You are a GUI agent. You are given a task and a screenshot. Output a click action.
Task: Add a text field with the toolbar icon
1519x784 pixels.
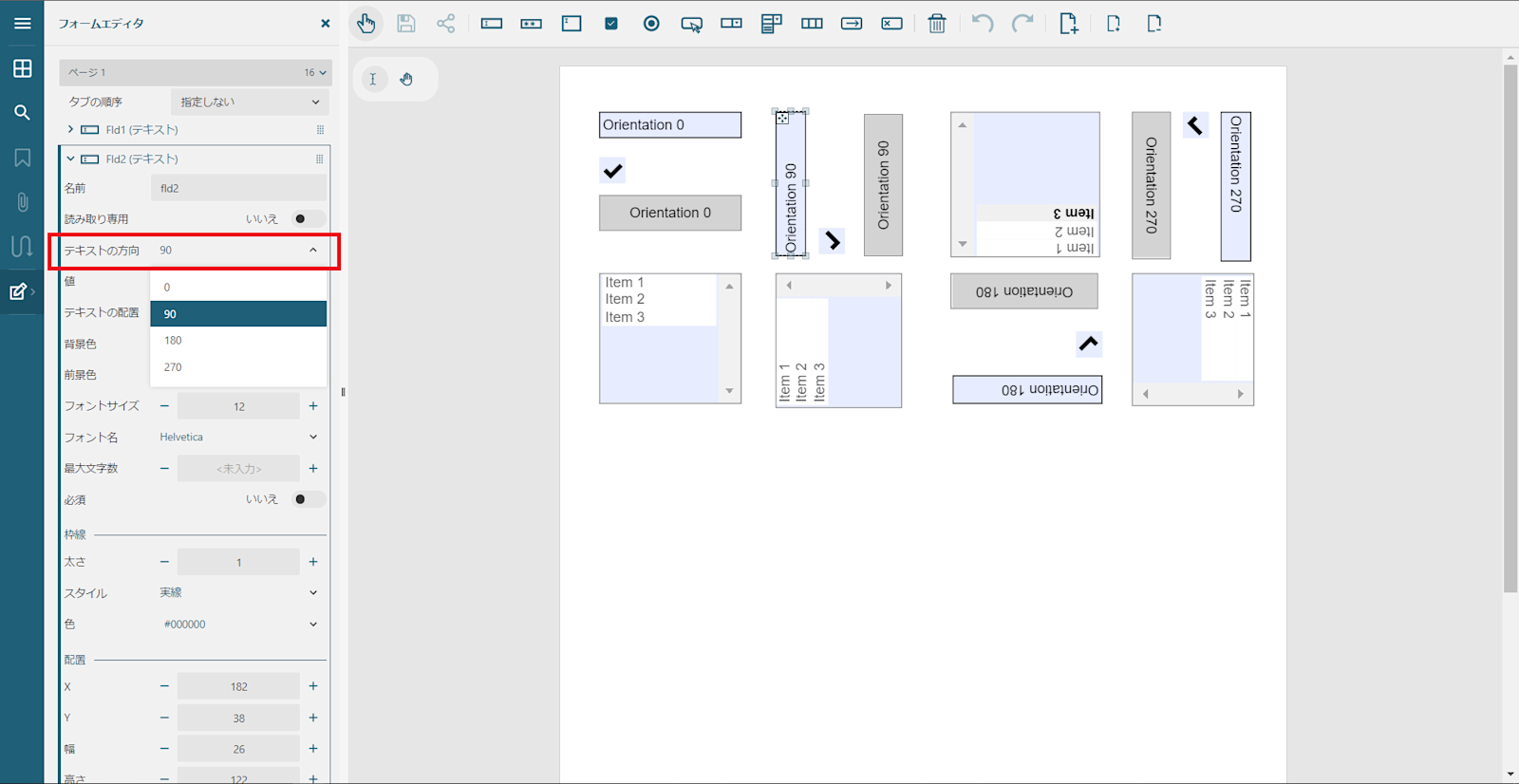492,24
